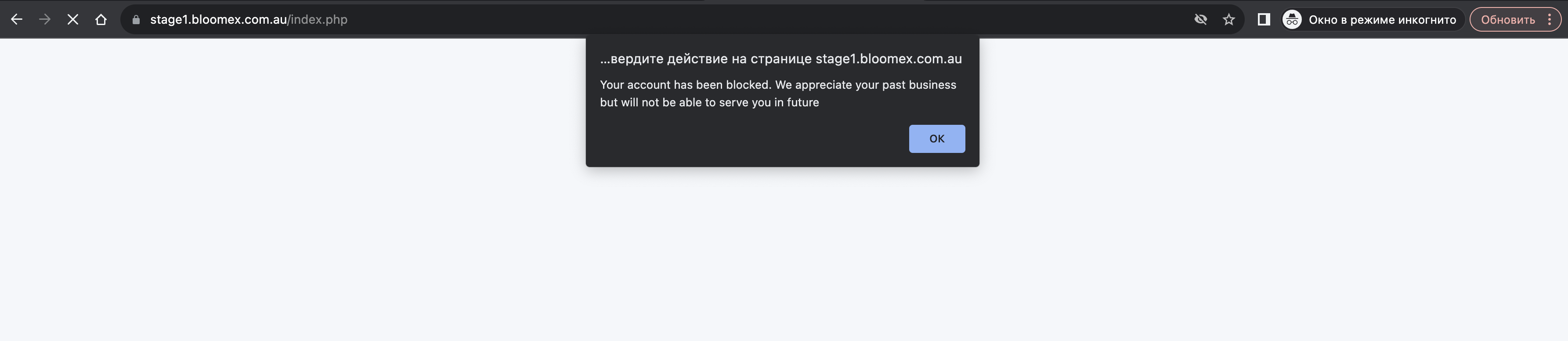Open the 'Окно в режиме инкогнито' label

click(x=1382, y=19)
